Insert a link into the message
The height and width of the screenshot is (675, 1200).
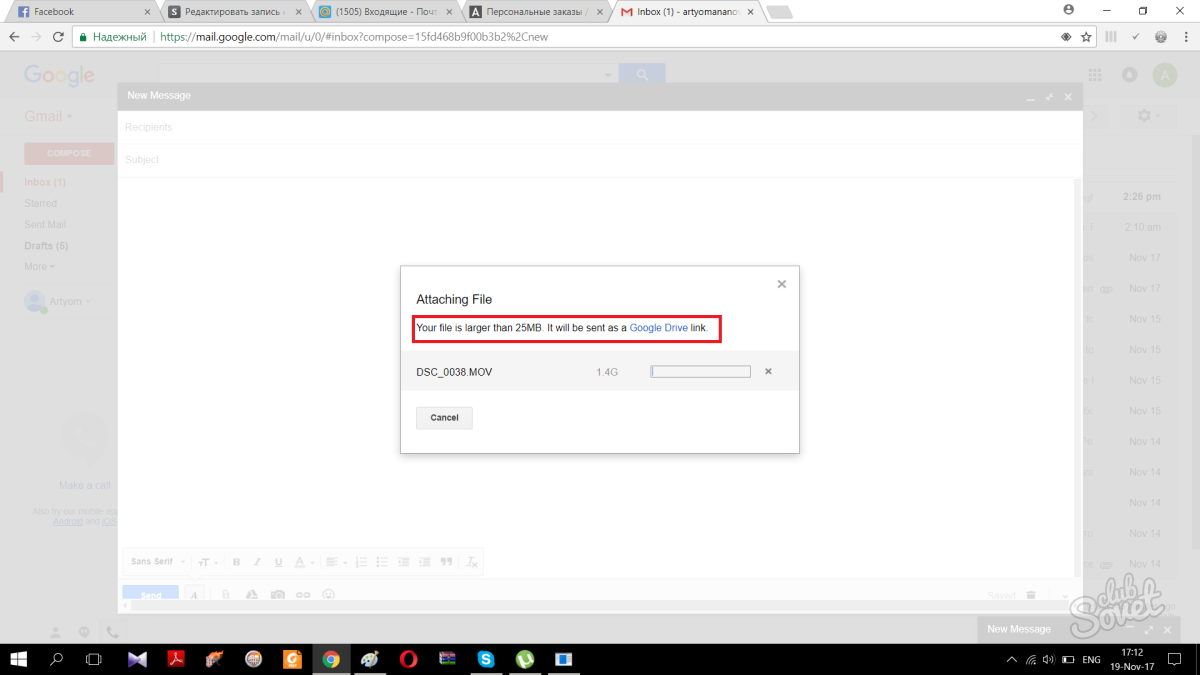coord(303,595)
